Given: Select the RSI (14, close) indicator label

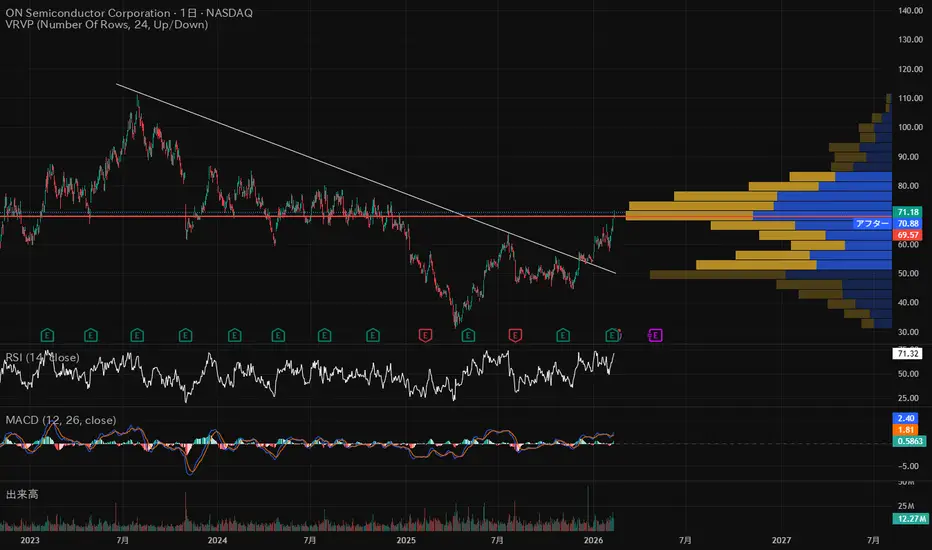Looking at the screenshot, I should coord(42,357).
